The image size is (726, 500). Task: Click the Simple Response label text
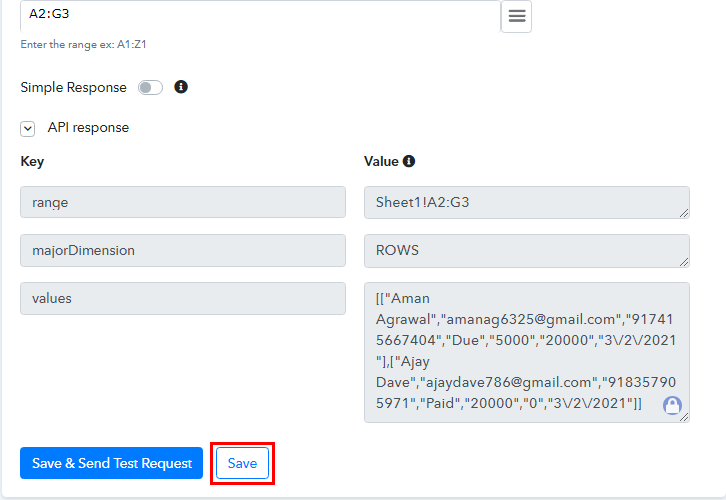point(73,88)
